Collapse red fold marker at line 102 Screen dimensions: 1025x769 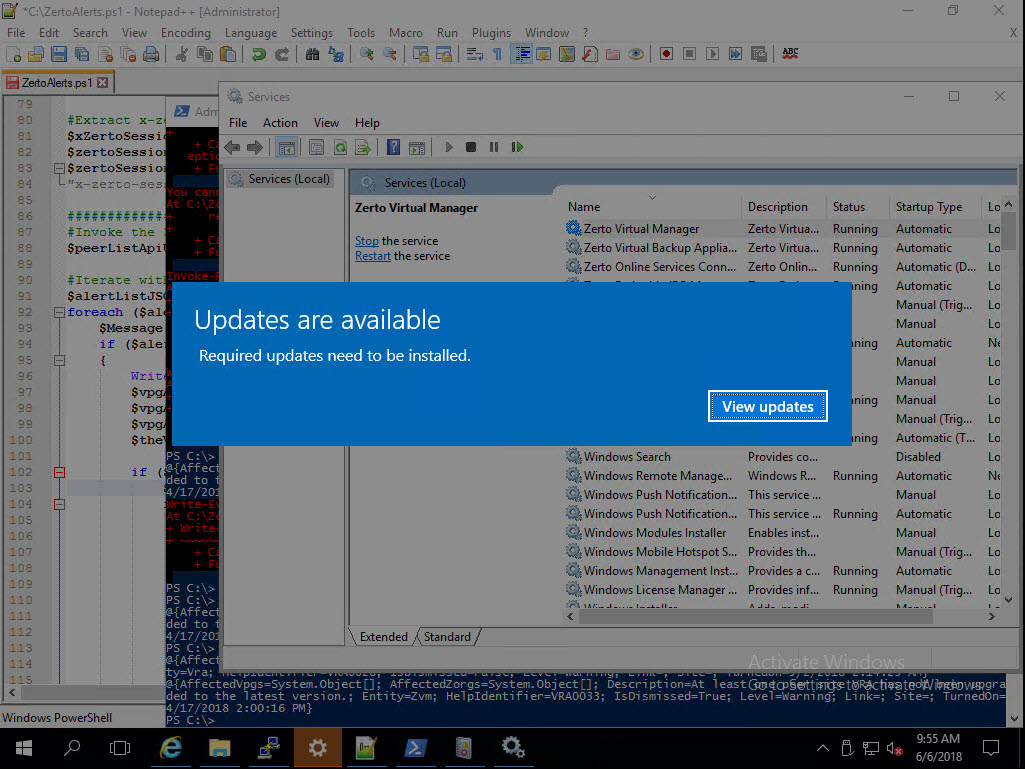pos(59,472)
